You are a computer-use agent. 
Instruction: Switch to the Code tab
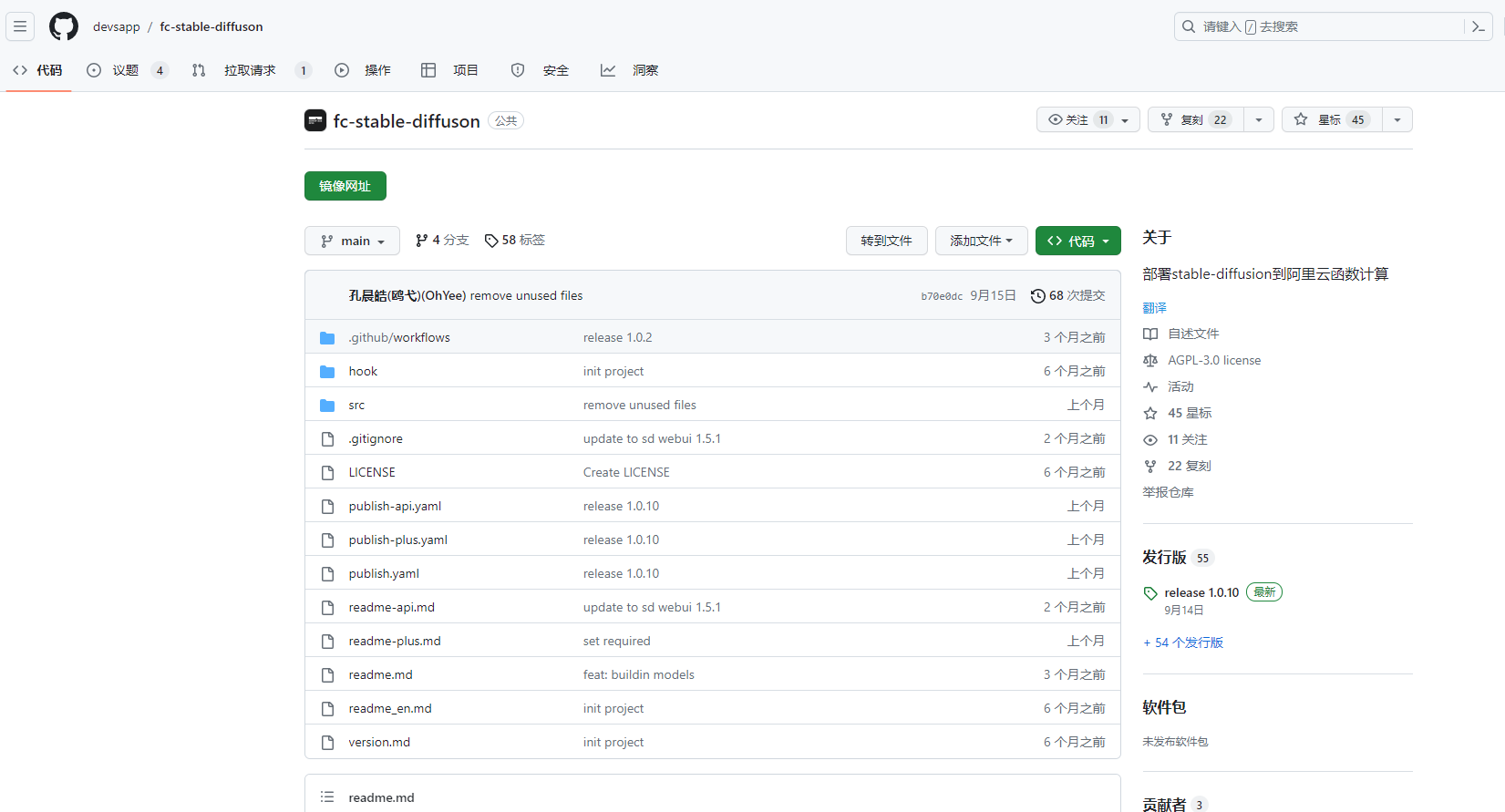click(38, 70)
